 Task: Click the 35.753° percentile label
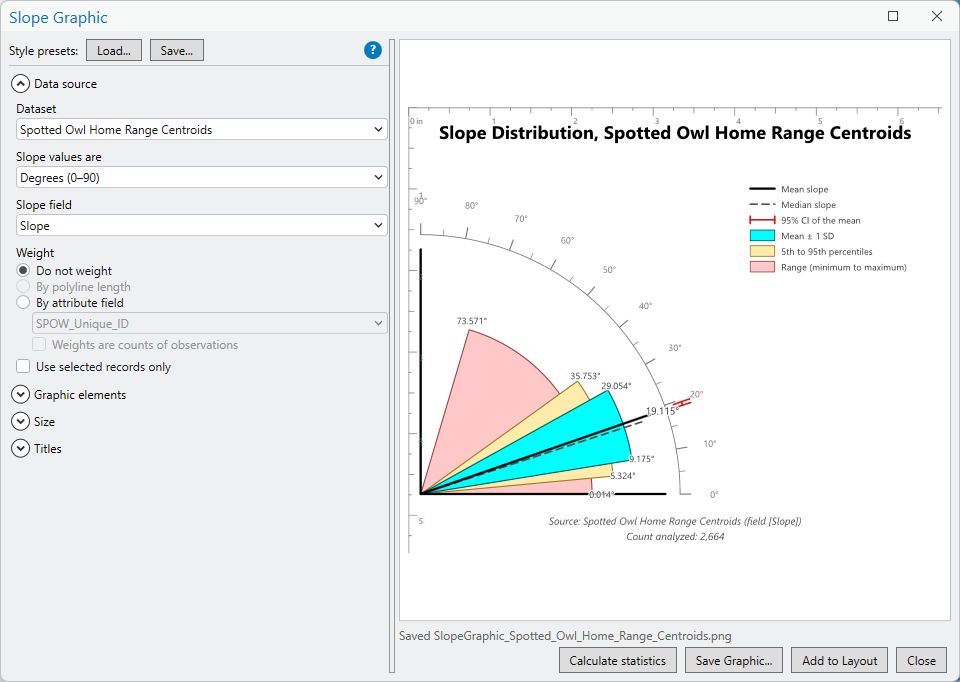[585, 376]
